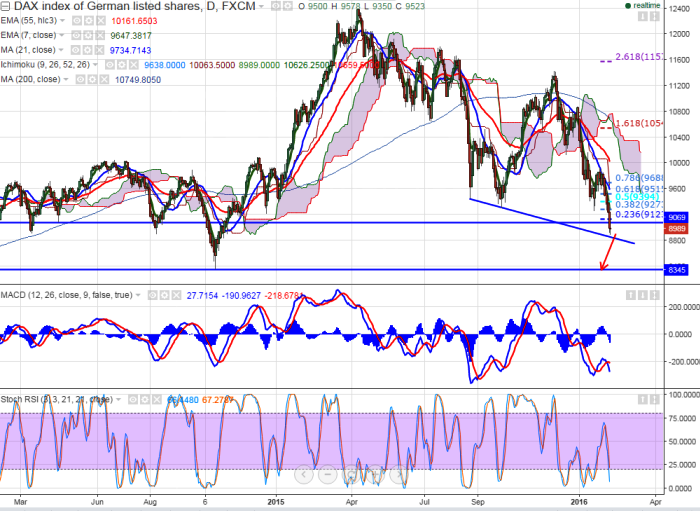
Task: Open Ichimoku indicator settings gear
Action: pyautogui.click(x=122, y=65)
